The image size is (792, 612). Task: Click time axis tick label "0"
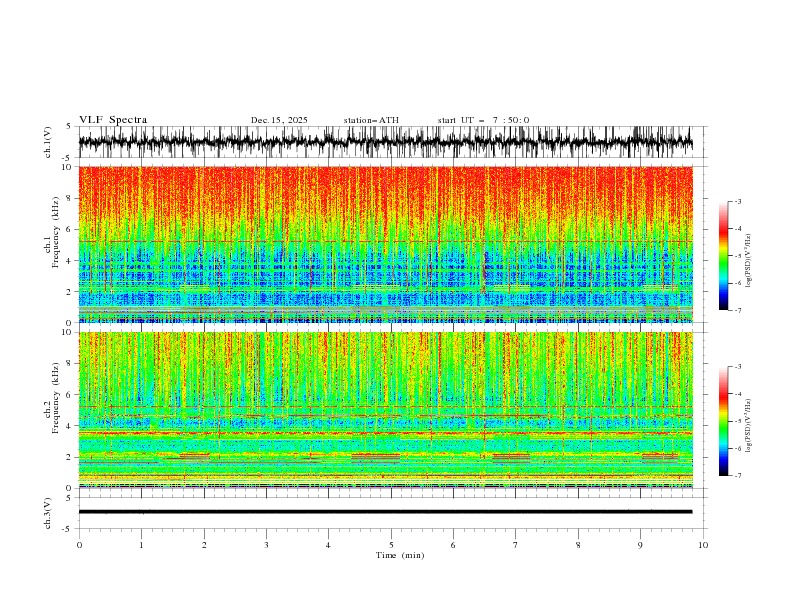(x=79, y=545)
